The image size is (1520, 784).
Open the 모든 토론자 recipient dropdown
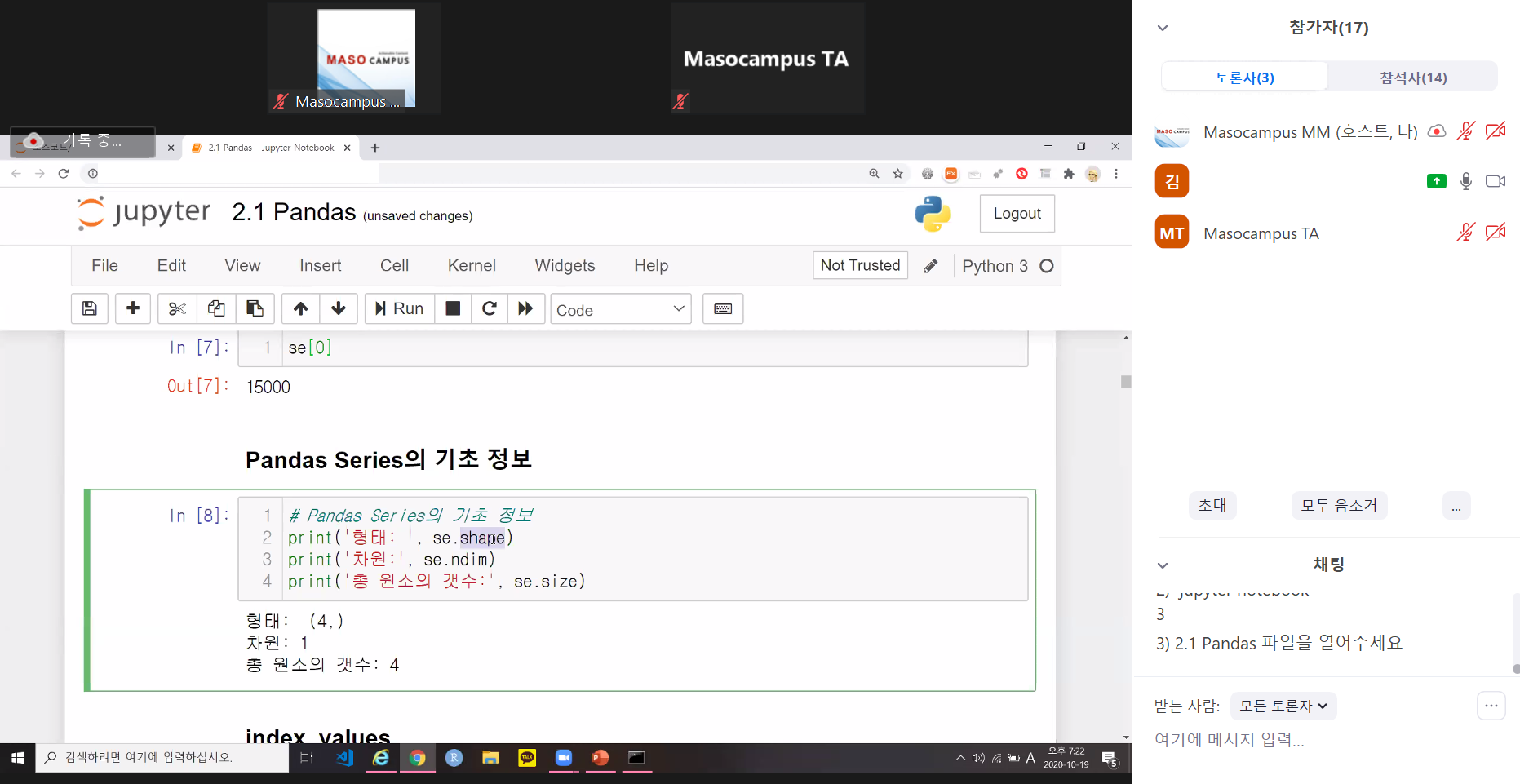pos(1283,706)
